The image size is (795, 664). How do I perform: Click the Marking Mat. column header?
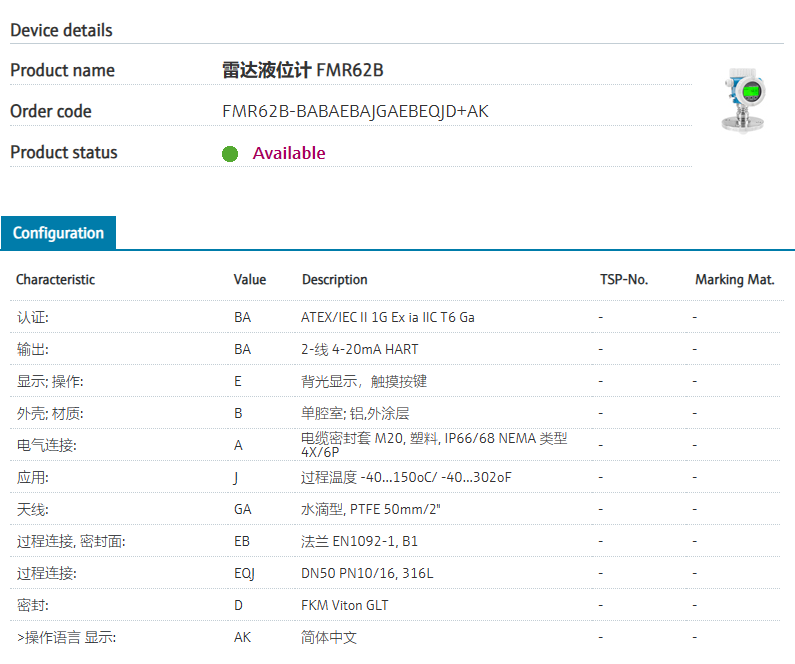(x=734, y=280)
